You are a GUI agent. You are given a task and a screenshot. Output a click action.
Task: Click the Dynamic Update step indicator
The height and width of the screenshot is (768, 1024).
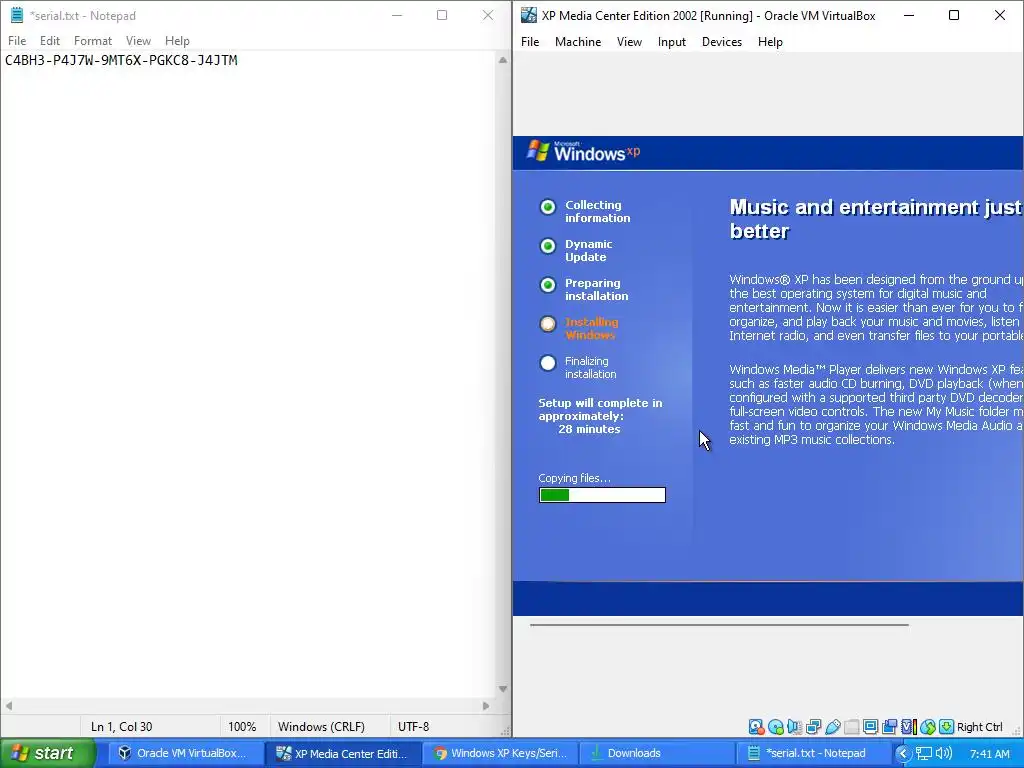(548, 246)
